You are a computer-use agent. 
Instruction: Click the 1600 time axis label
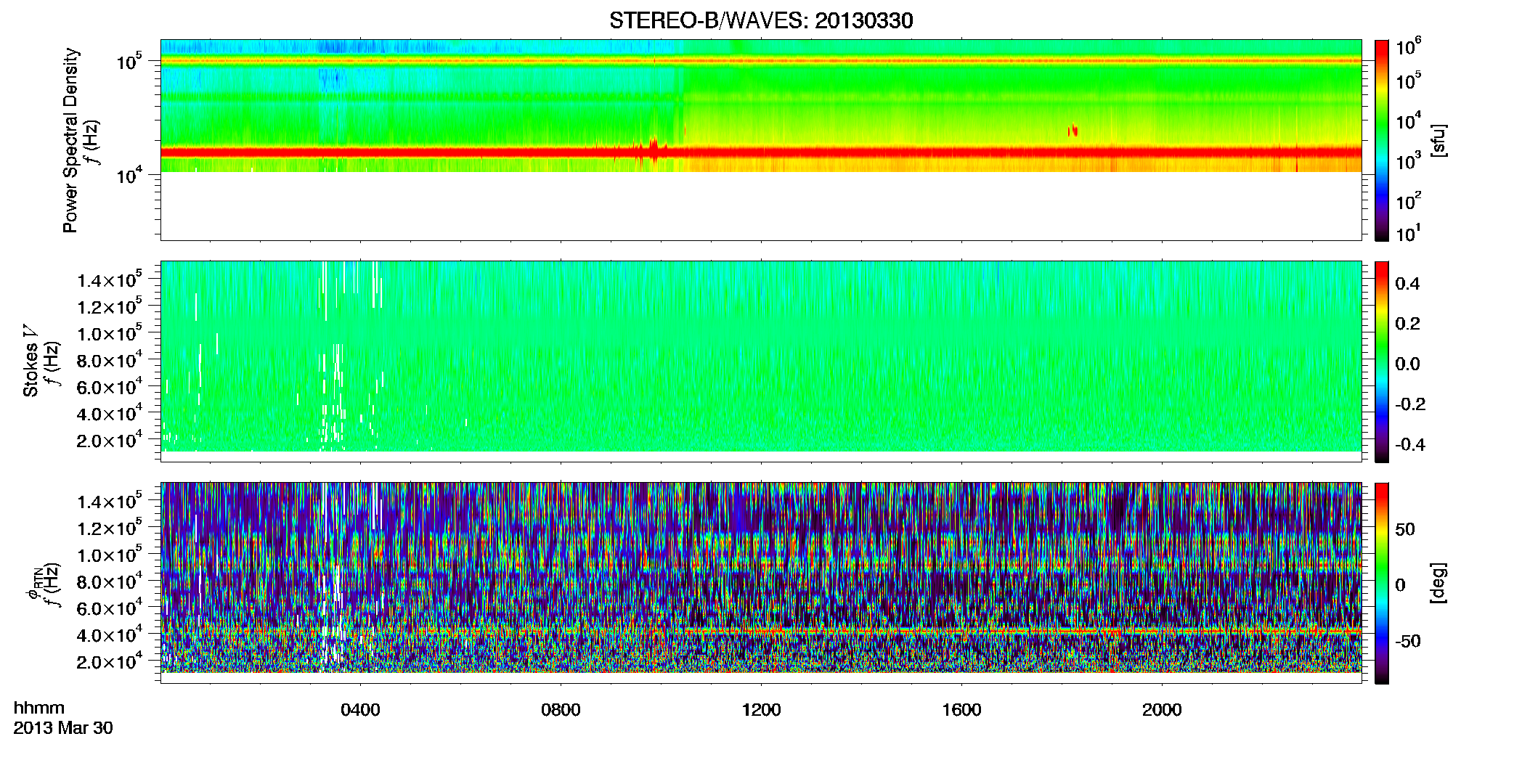pos(961,710)
